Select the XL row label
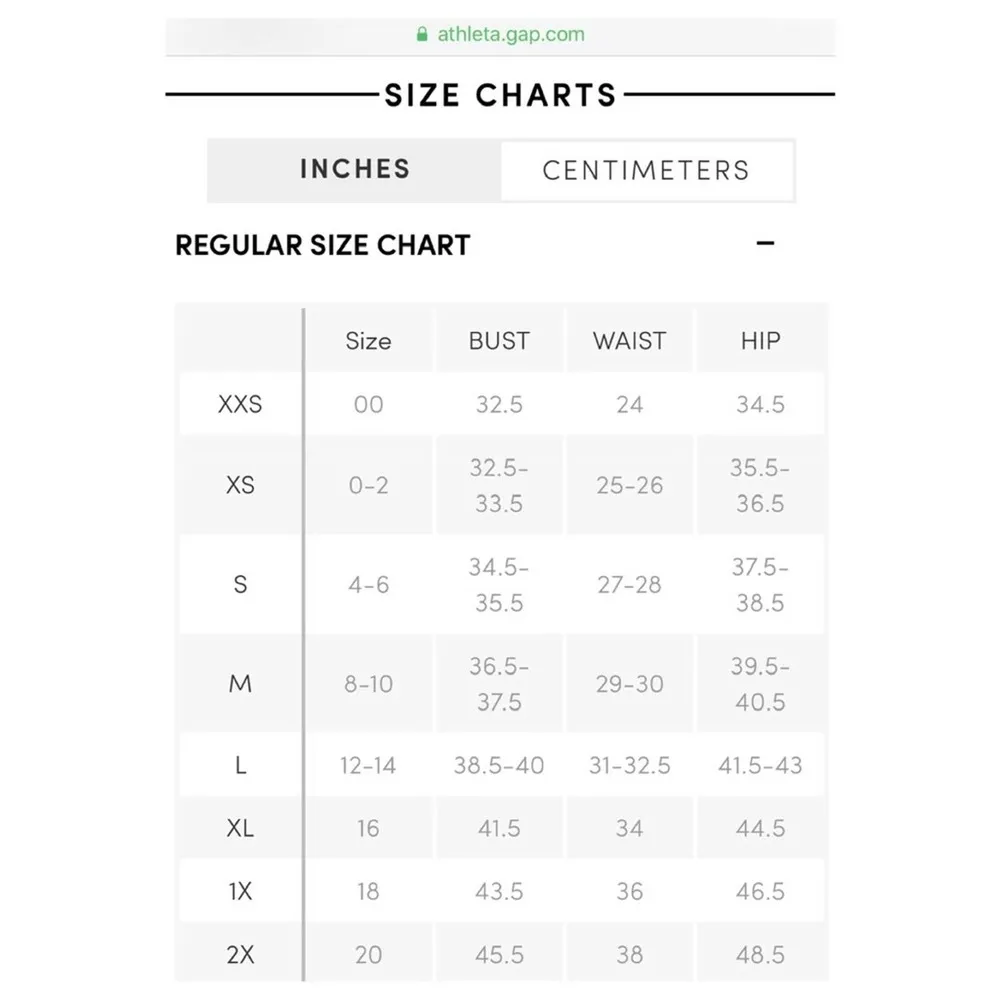This screenshot has height=1000, width=1000. tap(240, 828)
